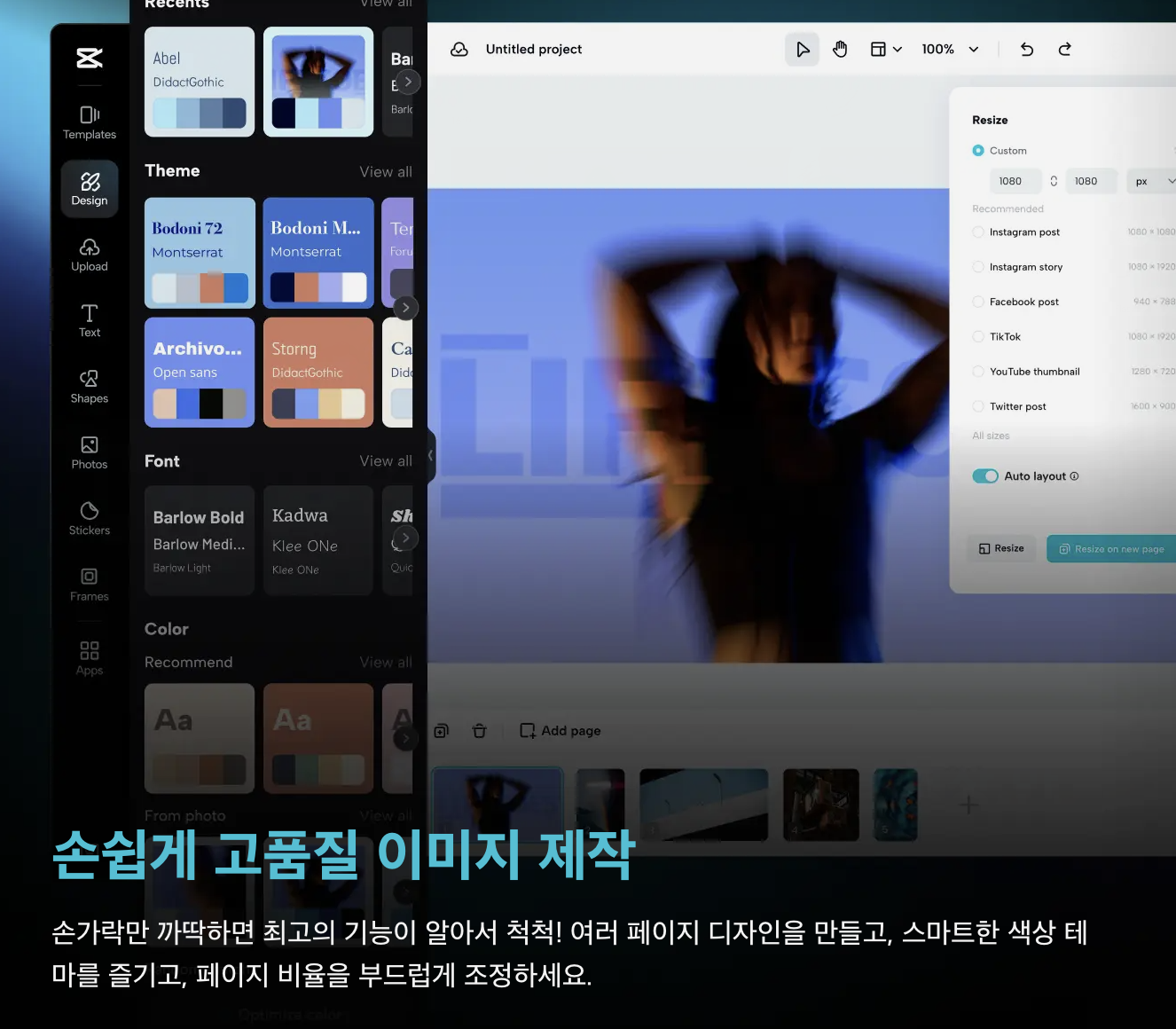This screenshot has height=1029, width=1176.
Task: View all recommended colors
Action: pyautogui.click(x=386, y=663)
